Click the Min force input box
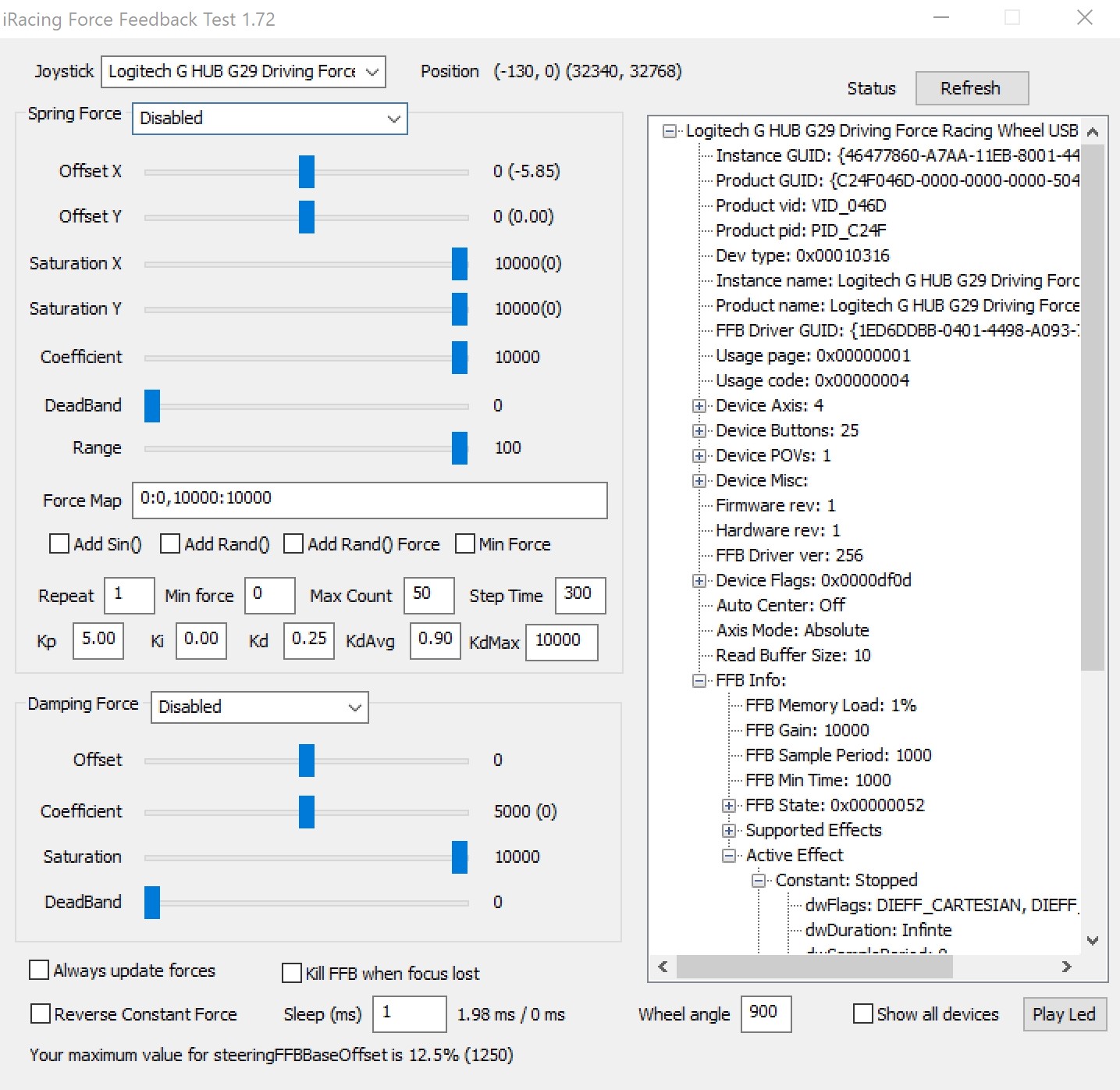The width and height of the screenshot is (1120, 1090). click(270, 596)
